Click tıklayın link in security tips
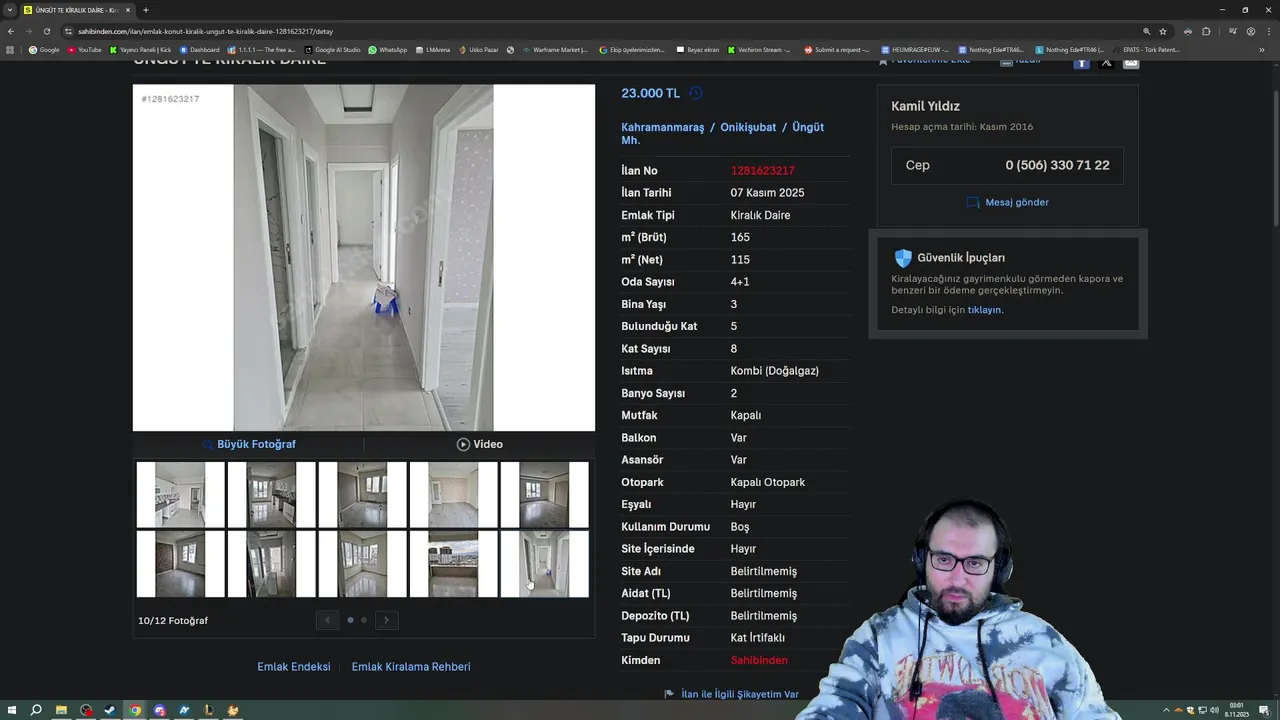Screen dimensions: 1280x720 pyautogui.click(x=984, y=310)
